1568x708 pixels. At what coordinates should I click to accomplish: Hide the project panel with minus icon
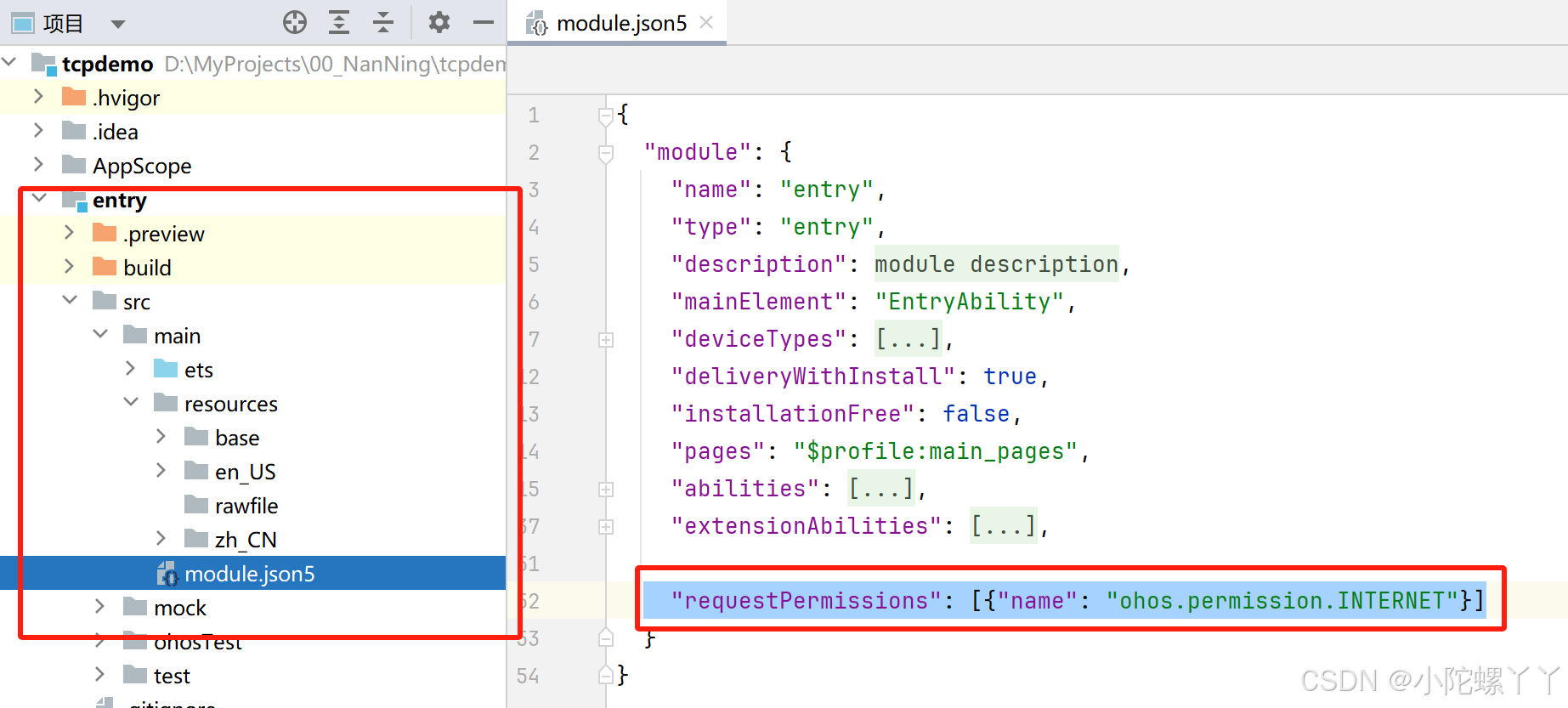(484, 23)
